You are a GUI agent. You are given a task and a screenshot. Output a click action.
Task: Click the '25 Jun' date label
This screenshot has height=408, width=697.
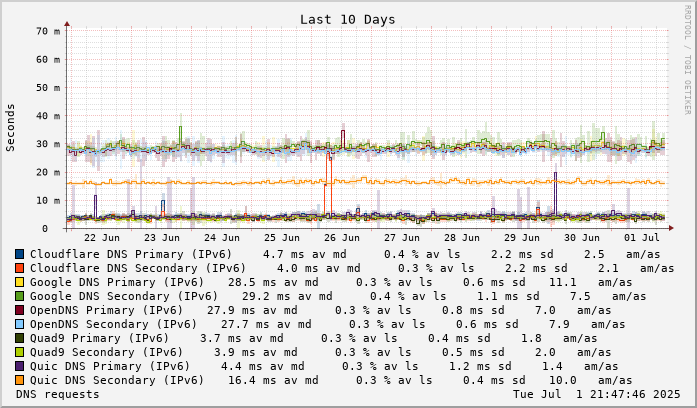[282, 238]
